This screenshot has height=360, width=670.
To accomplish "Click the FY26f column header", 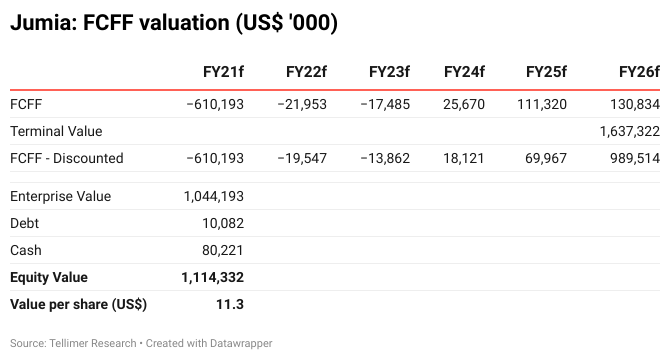I will coord(639,72).
